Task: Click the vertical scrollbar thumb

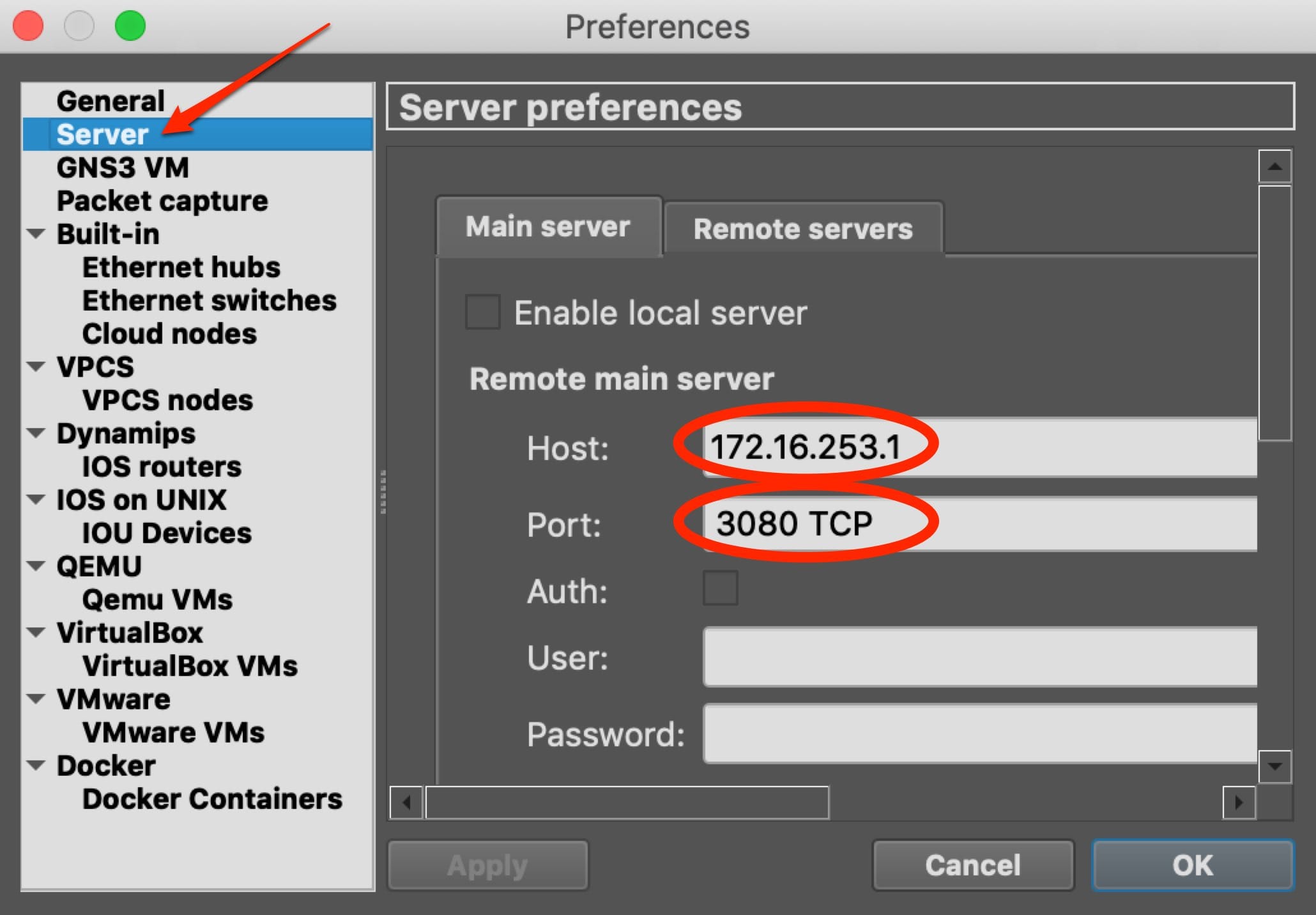Action: [1275, 313]
